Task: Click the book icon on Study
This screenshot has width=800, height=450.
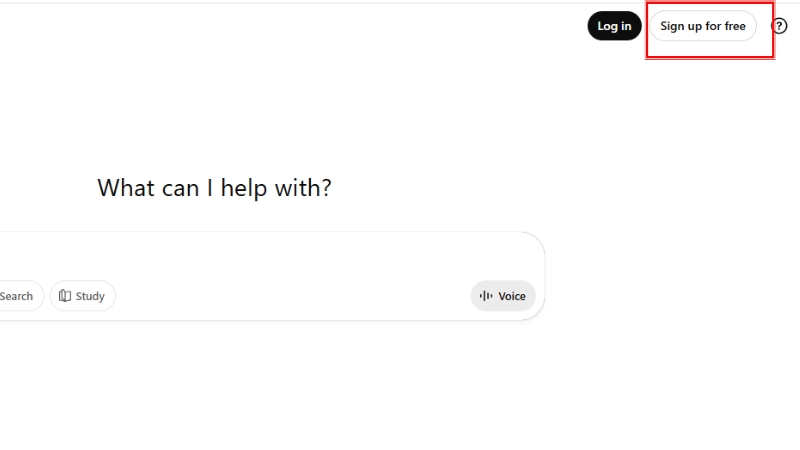Action: 65,296
